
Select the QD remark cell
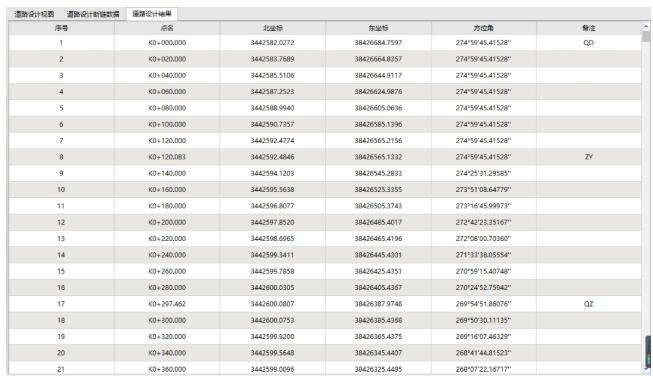[x=588, y=42]
